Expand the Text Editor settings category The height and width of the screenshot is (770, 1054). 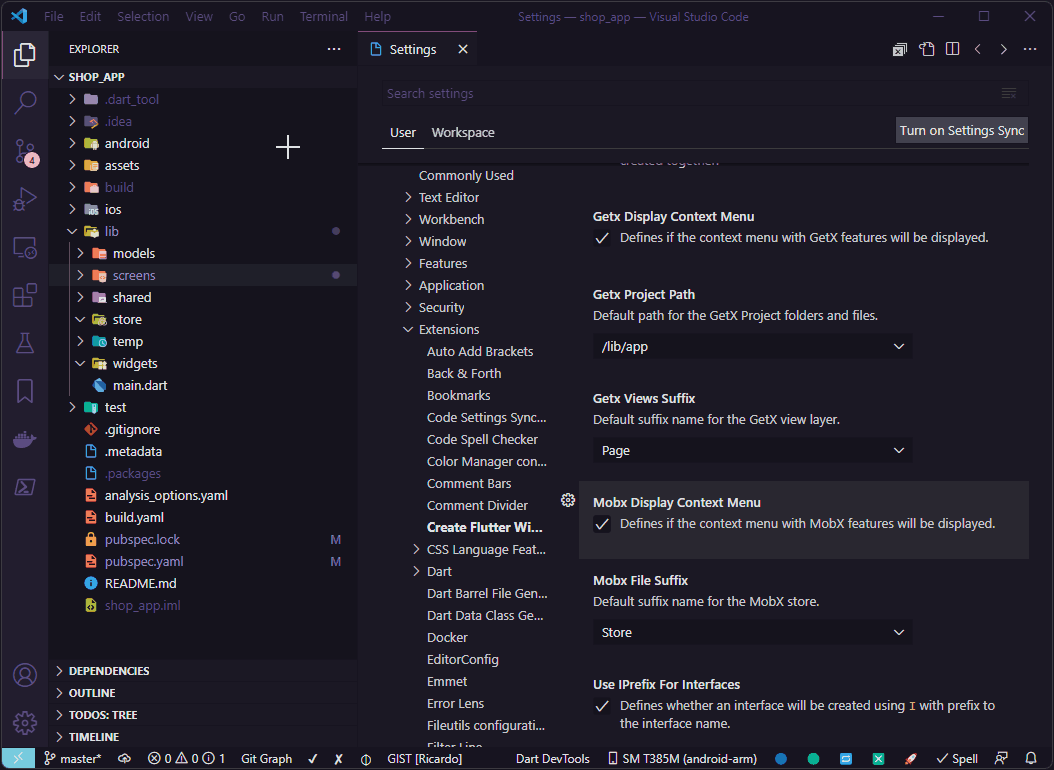(x=408, y=198)
